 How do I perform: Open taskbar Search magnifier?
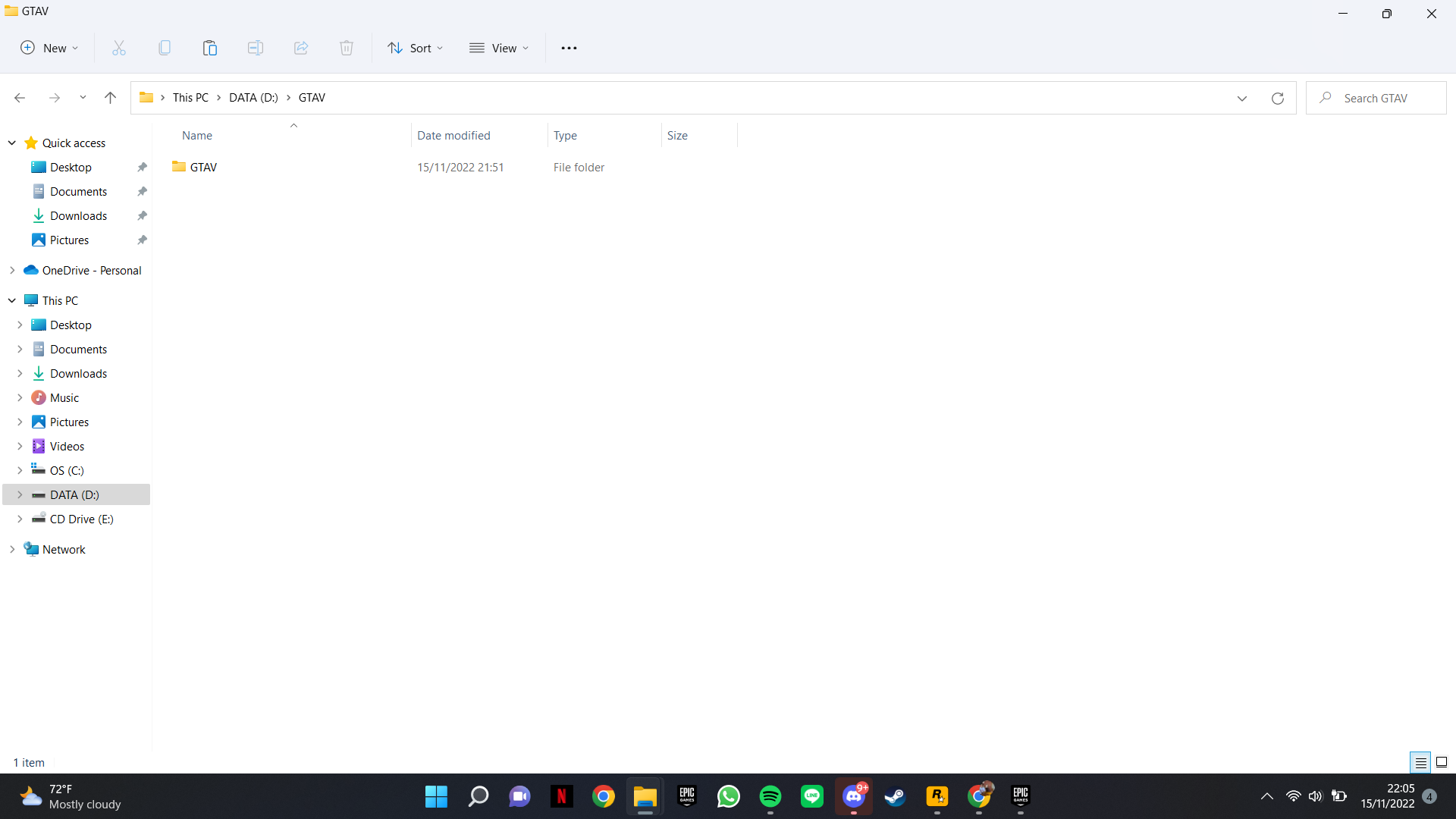coord(479,796)
